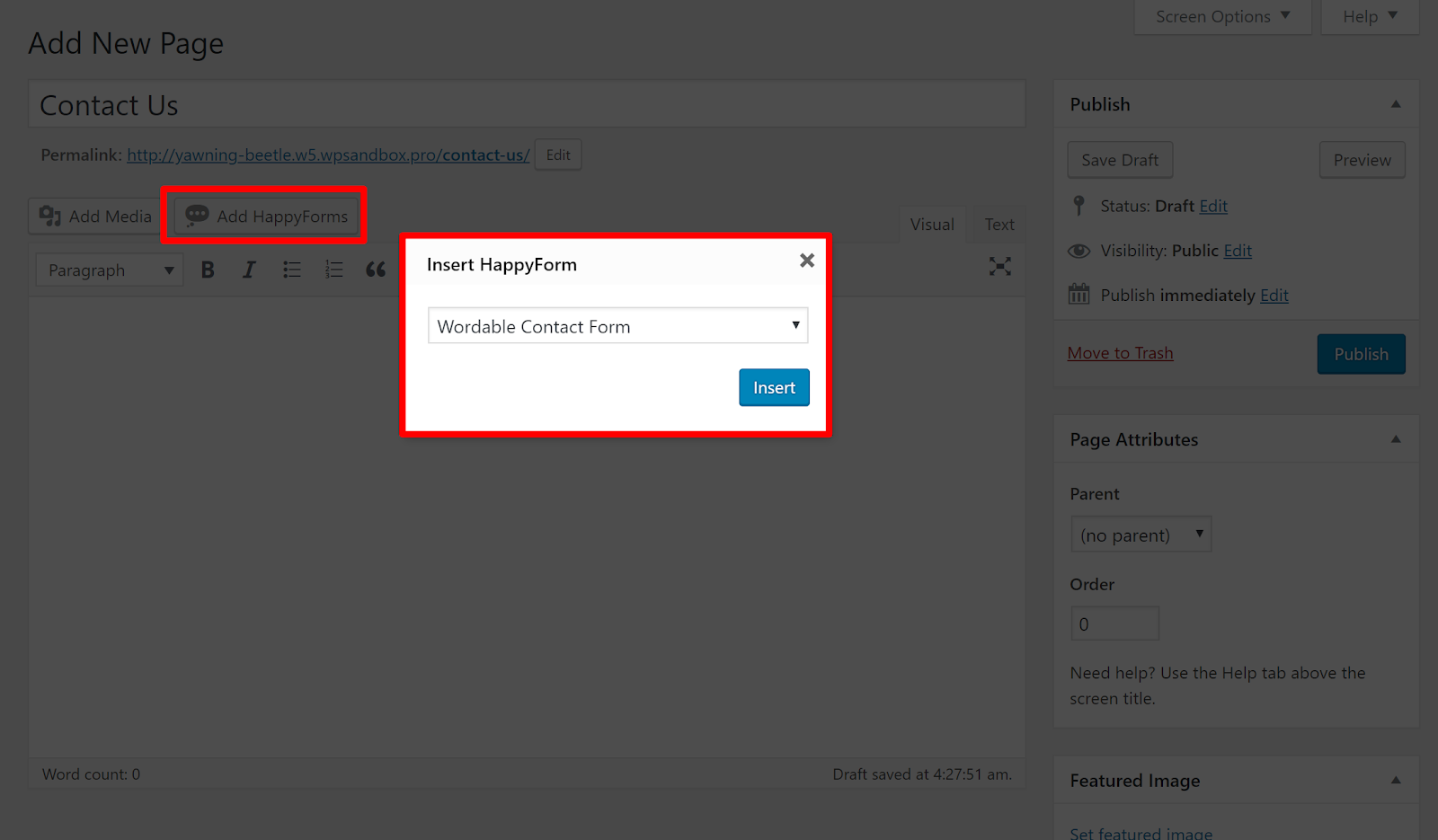The width and height of the screenshot is (1438, 840).
Task: Collapse the Featured Image panel
Action: tap(1394, 781)
